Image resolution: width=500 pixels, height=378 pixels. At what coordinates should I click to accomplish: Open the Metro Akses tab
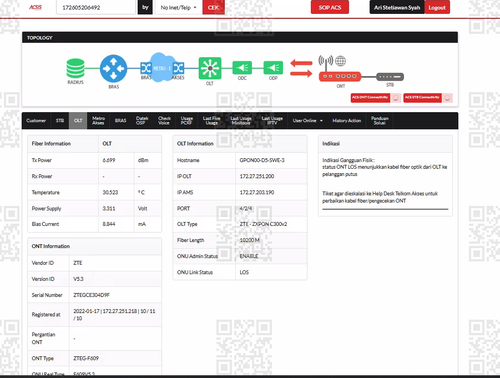(98, 121)
